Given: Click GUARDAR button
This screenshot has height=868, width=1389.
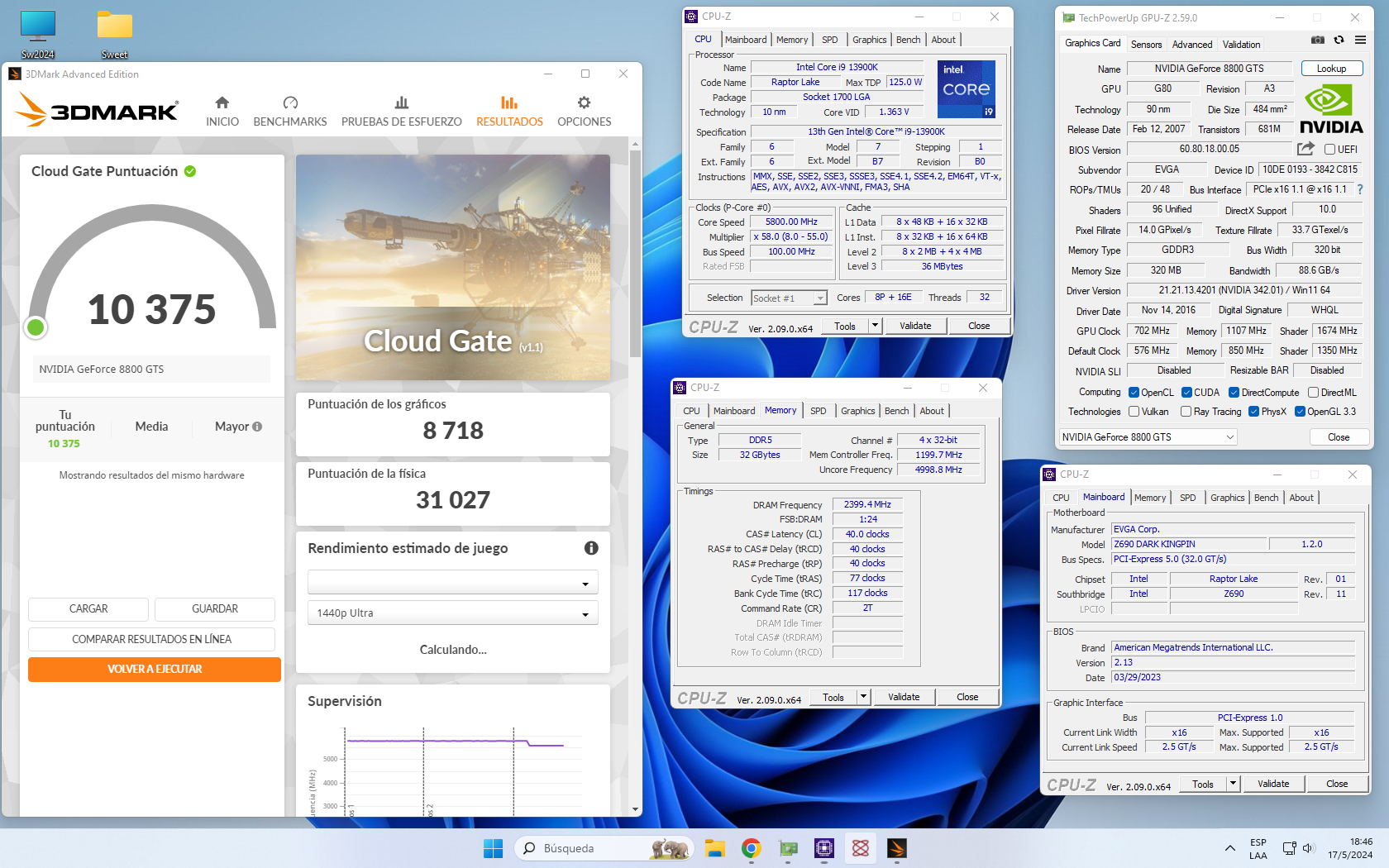Looking at the screenshot, I should pyautogui.click(x=215, y=609).
